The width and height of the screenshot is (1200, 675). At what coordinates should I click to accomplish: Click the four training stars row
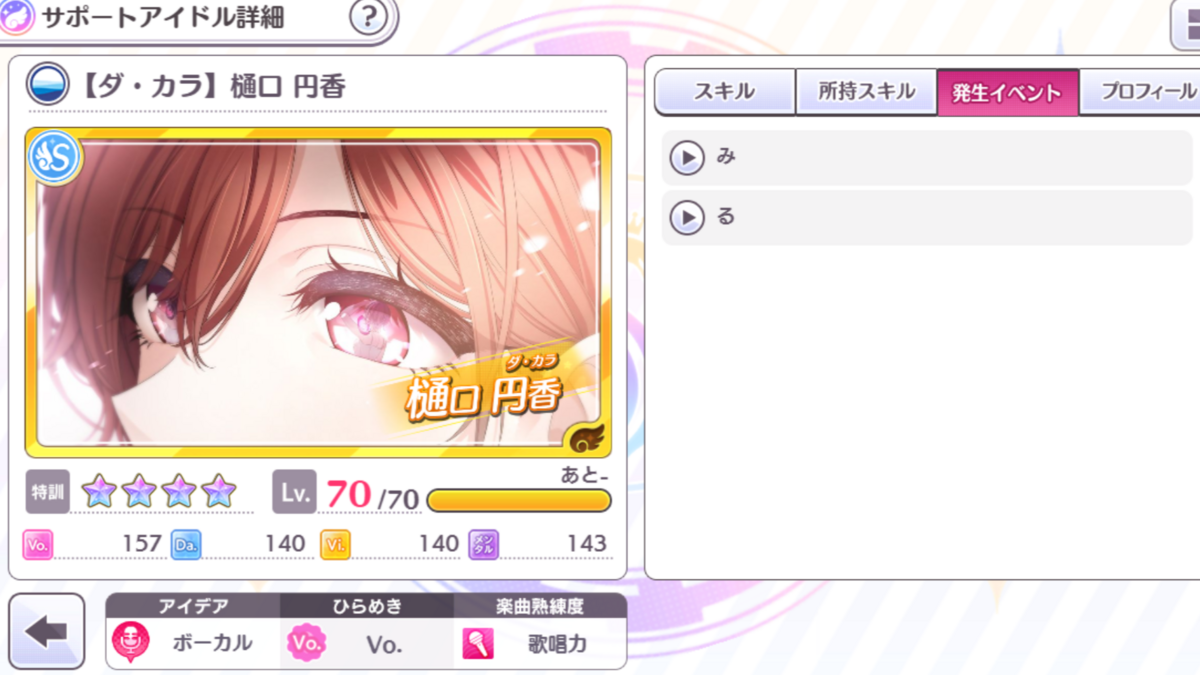160,491
